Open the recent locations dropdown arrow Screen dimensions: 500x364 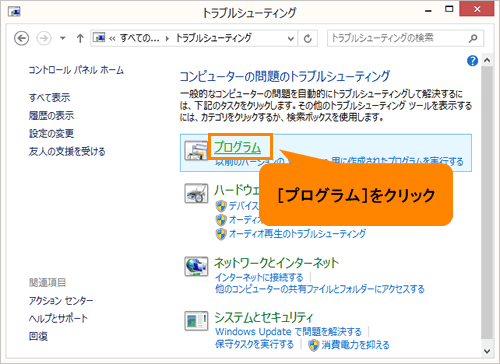tap(62, 38)
